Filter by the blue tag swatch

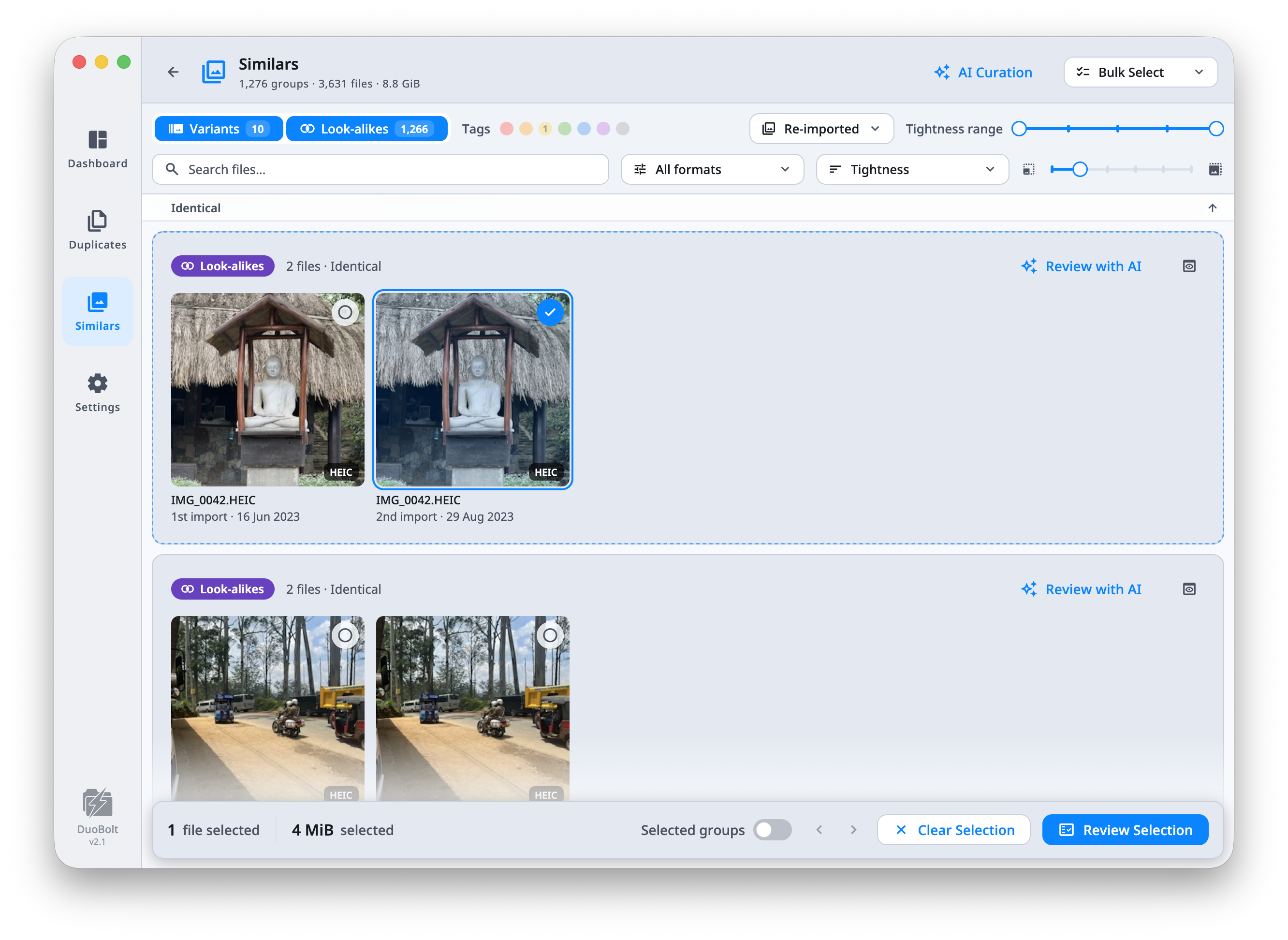[584, 129]
